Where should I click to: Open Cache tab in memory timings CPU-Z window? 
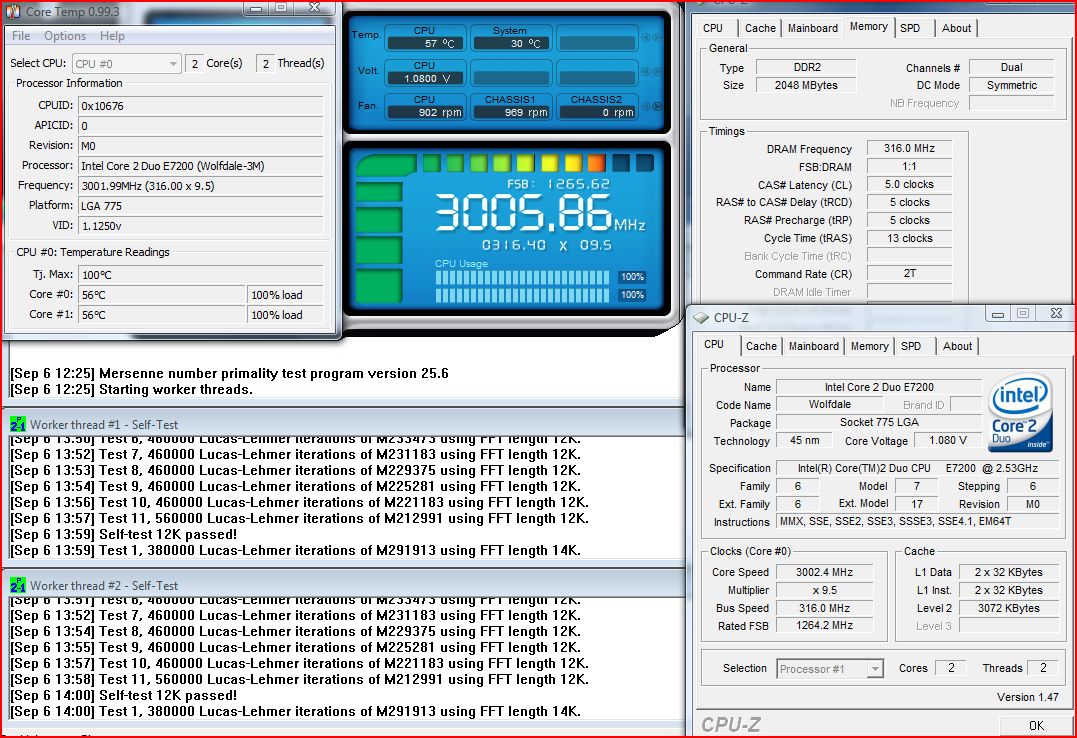point(760,28)
